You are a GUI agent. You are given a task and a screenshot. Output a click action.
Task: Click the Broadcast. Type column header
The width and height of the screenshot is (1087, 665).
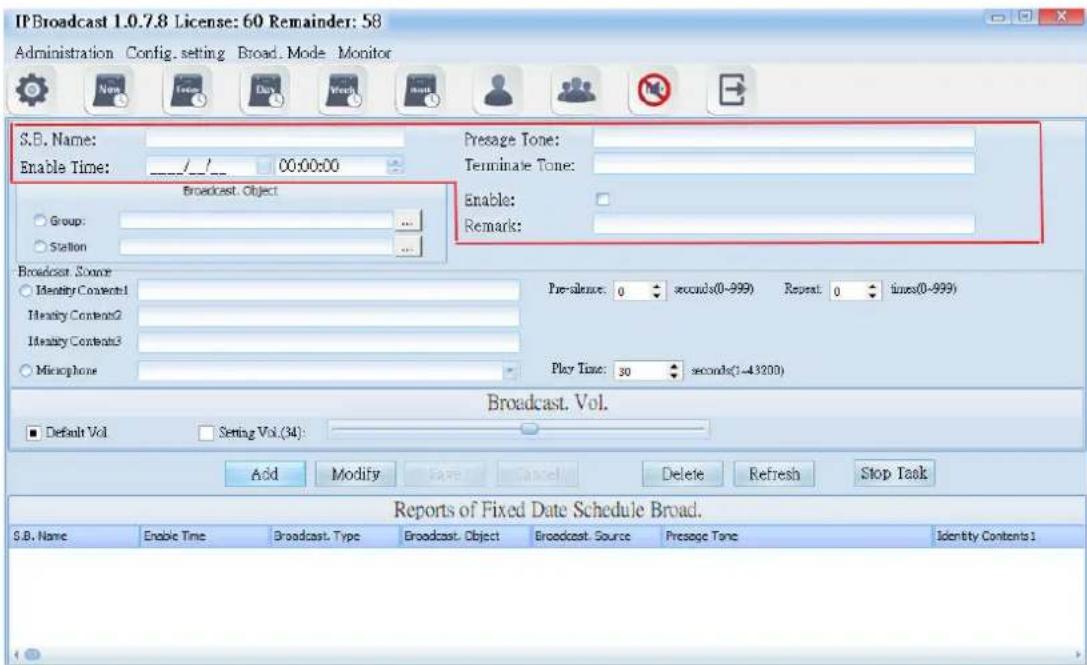pyautogui.click(x=334, y=536)
